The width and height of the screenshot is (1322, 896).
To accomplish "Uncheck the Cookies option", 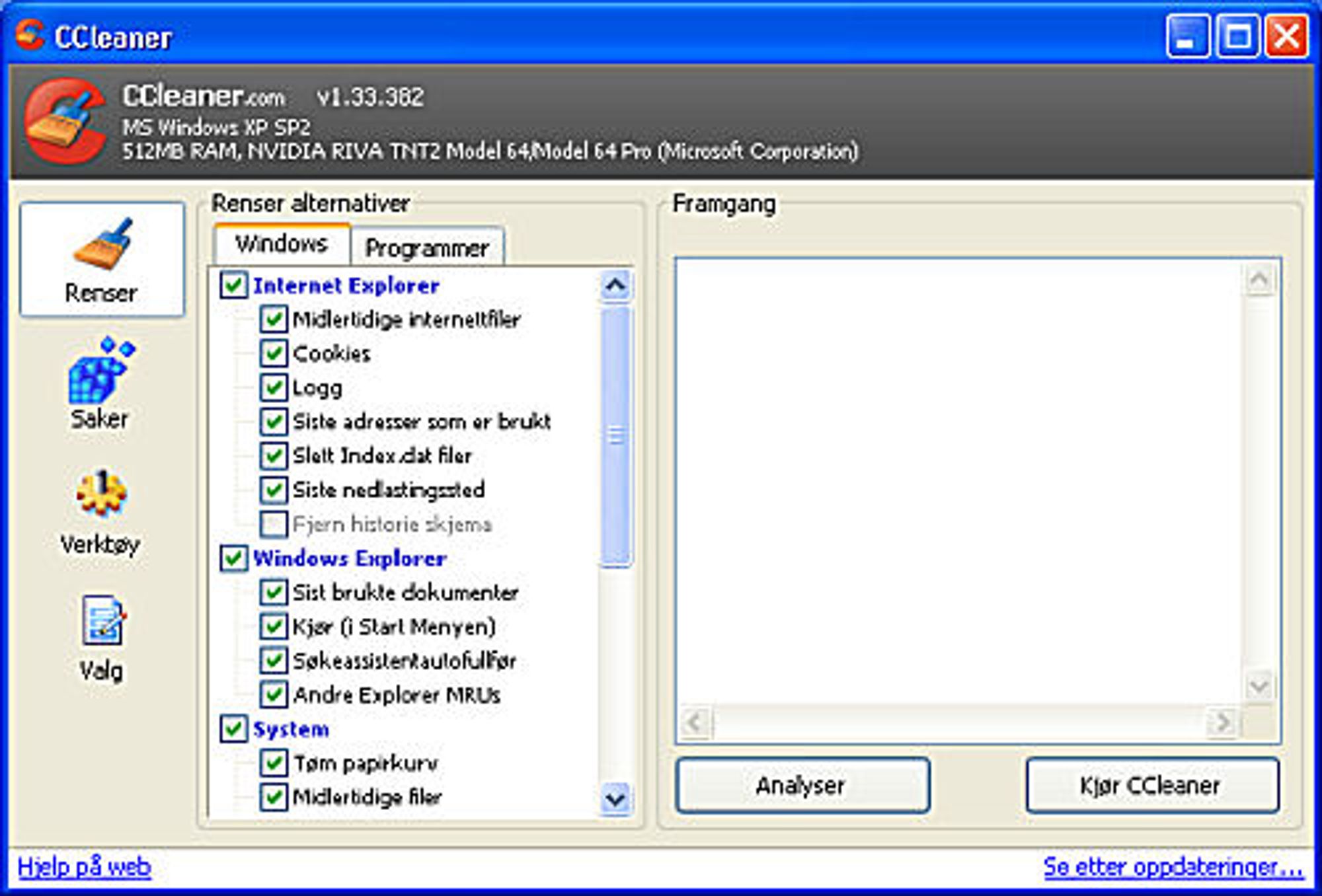I will click(274, 354).
